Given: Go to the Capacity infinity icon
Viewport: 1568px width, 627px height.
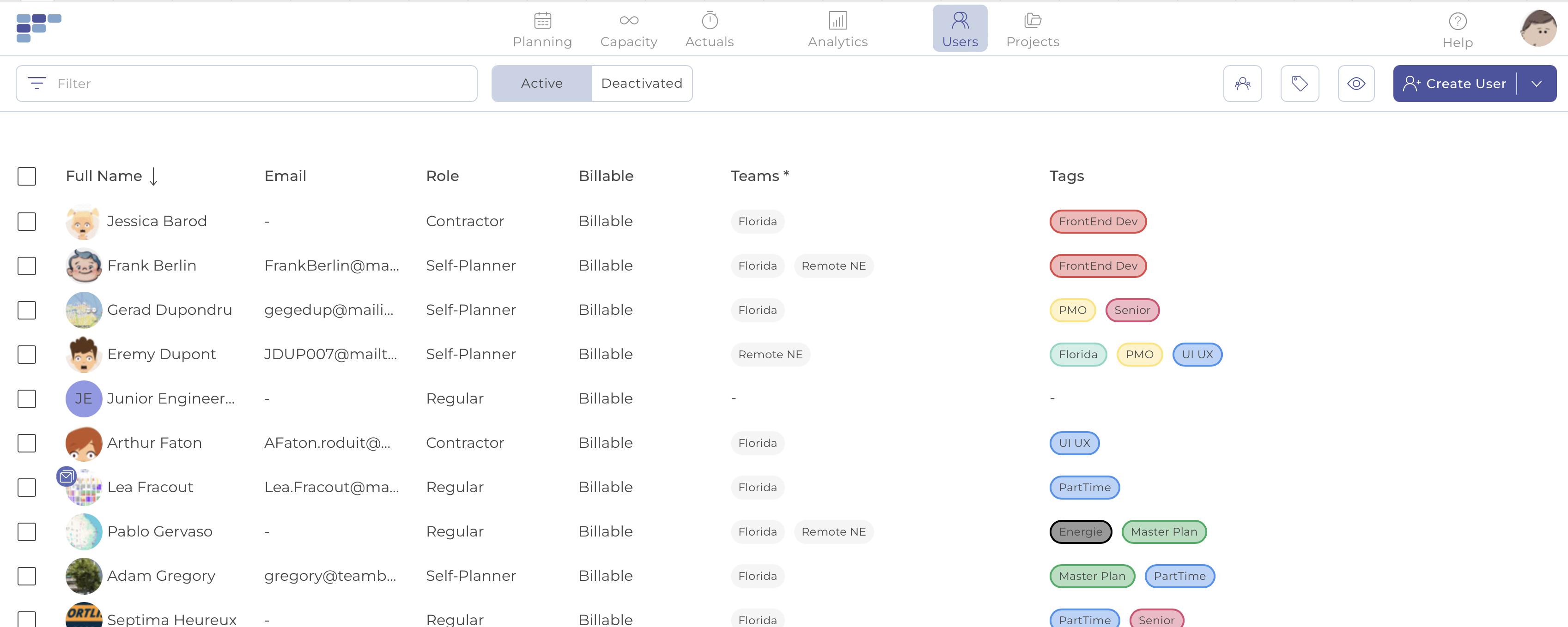Looking at the screenshot, I should (x=628, y=21).
